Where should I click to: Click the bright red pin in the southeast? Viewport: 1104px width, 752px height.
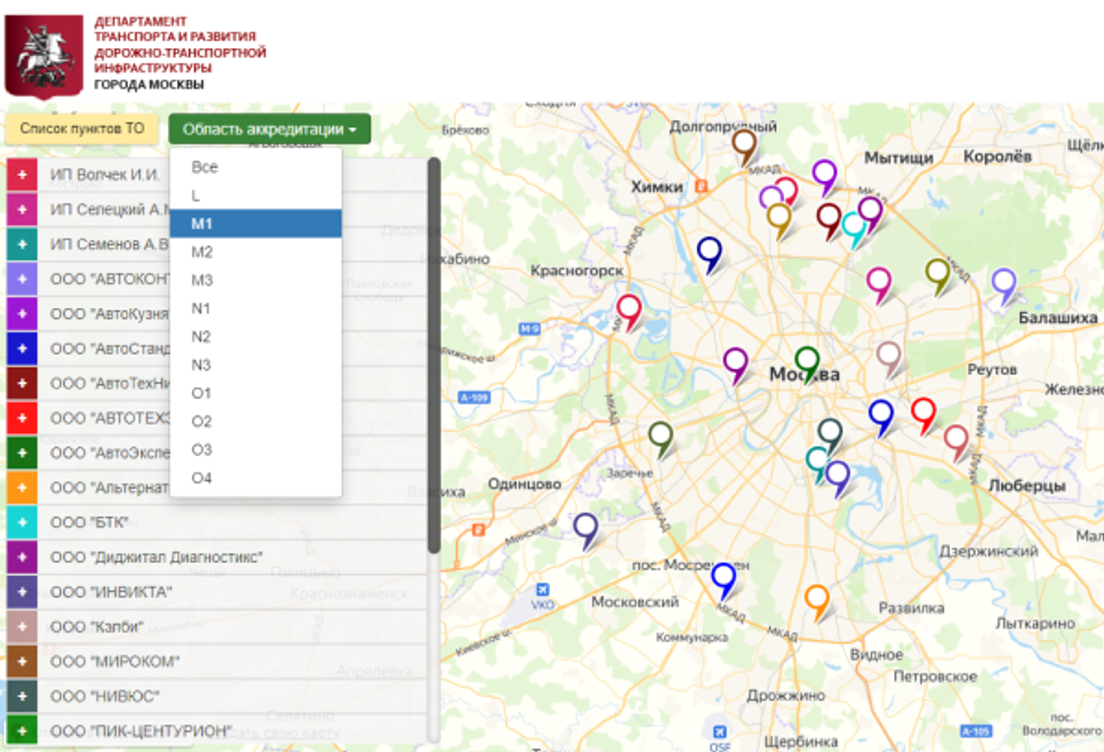point(923,413)
